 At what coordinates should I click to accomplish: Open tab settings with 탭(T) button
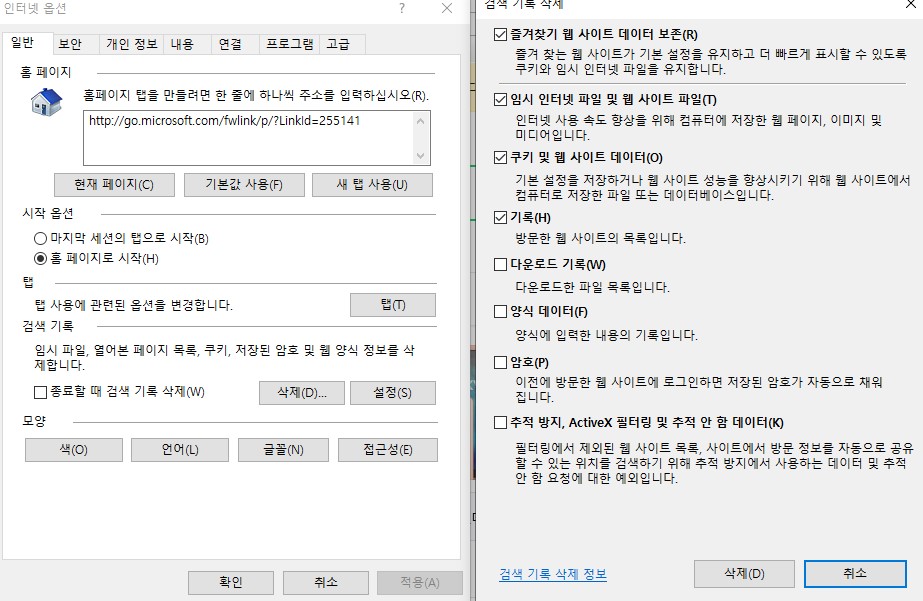click(393, 305)
